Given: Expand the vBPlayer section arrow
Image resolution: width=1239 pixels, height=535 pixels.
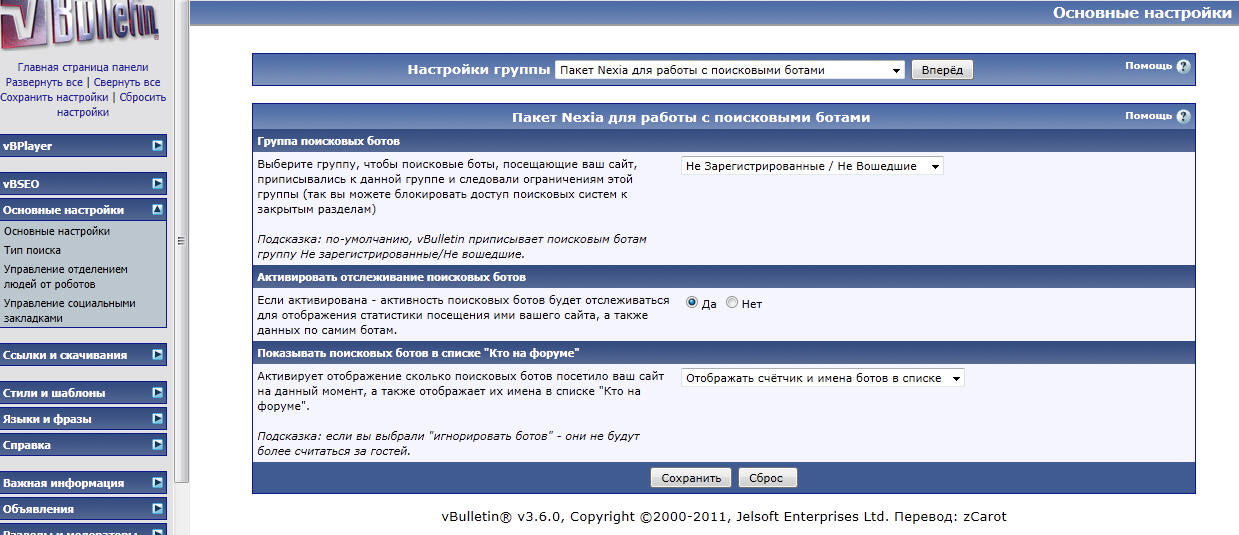Looking at the screenshot, I should click(x=157, y=146).
